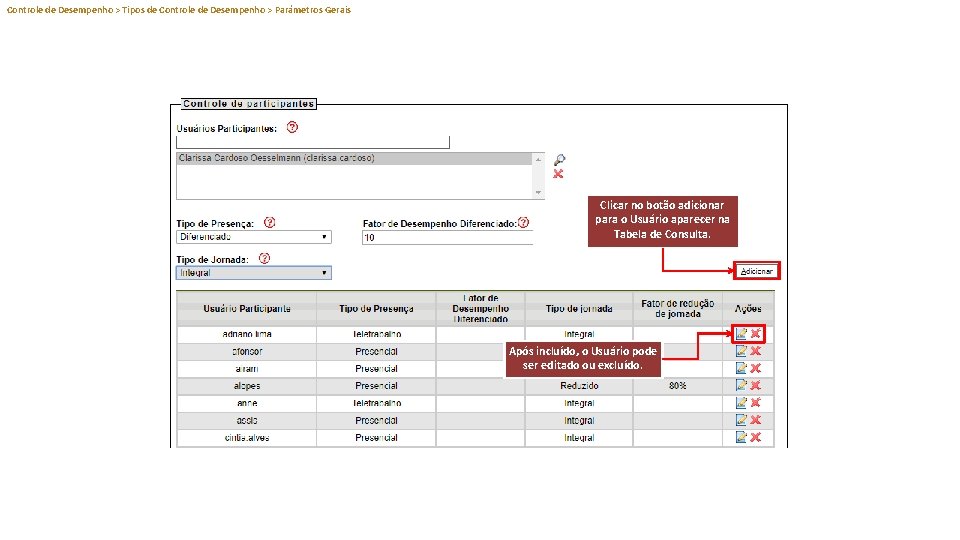The image size is (960, 540).
Task: Click the adriano.lima user cell
Action: click(247, 334)
